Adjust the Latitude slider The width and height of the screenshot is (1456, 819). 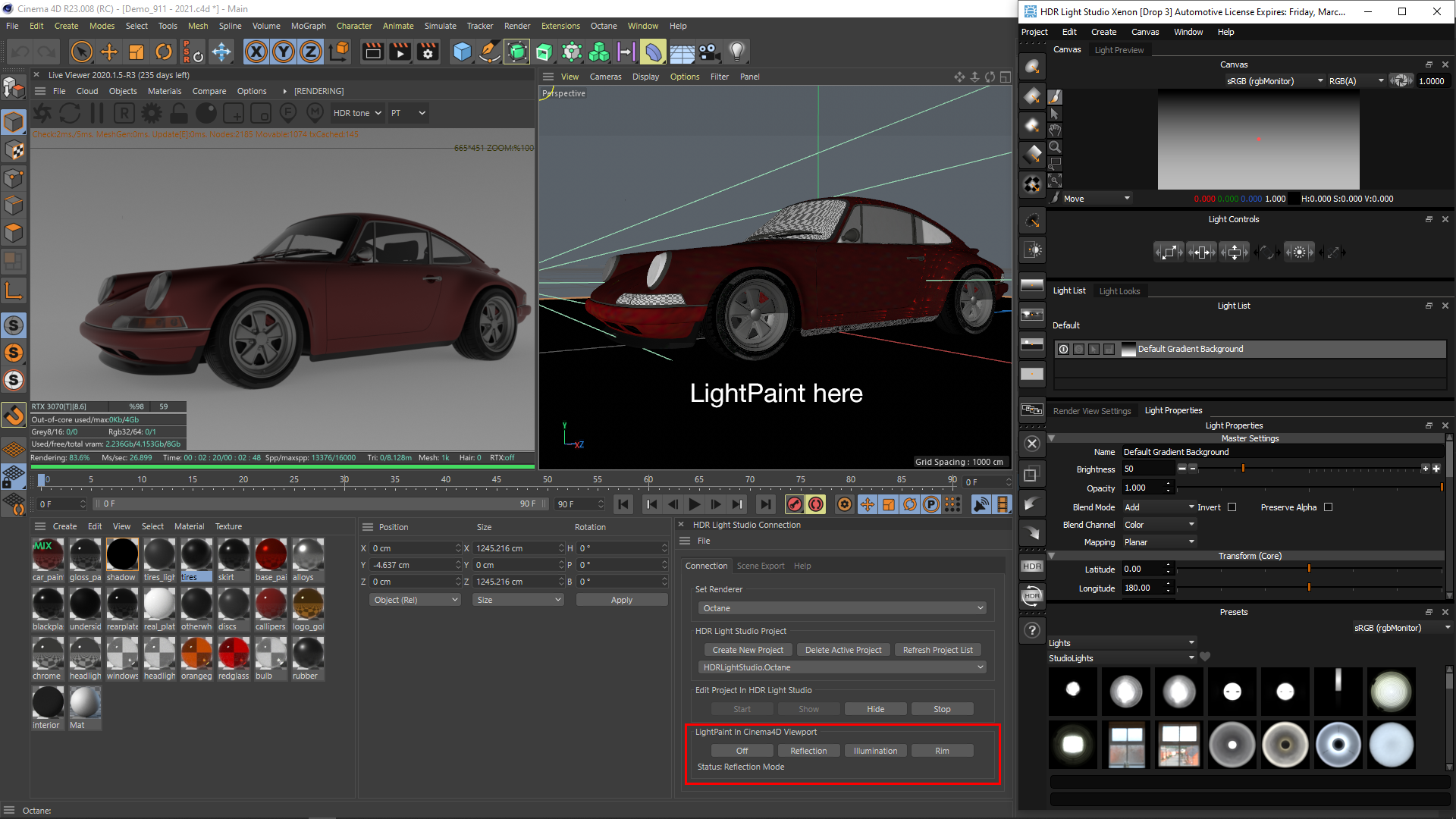(1310, 569)
